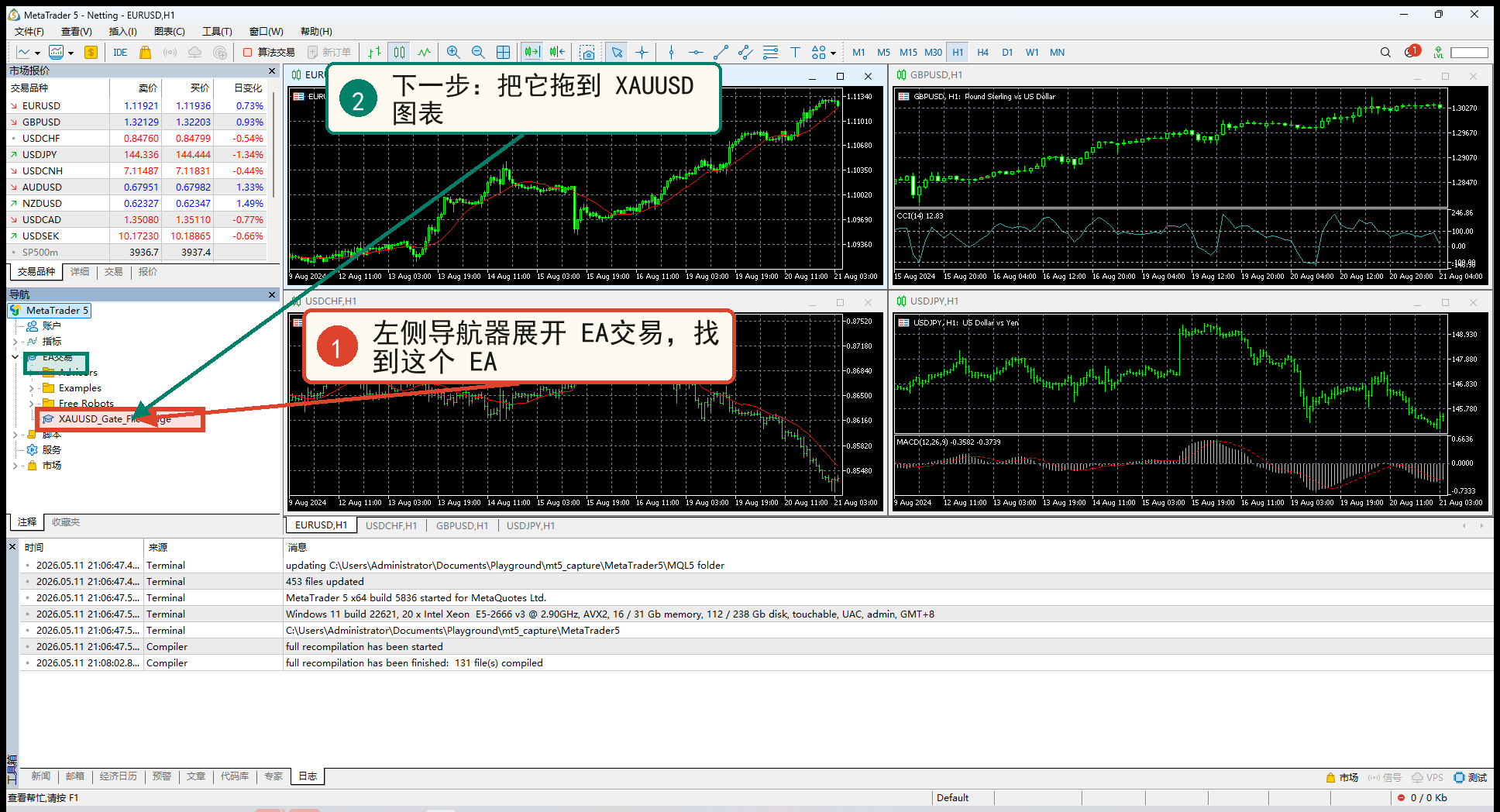
Task: Expand the Examples folder
Action: tap(31, 388)
